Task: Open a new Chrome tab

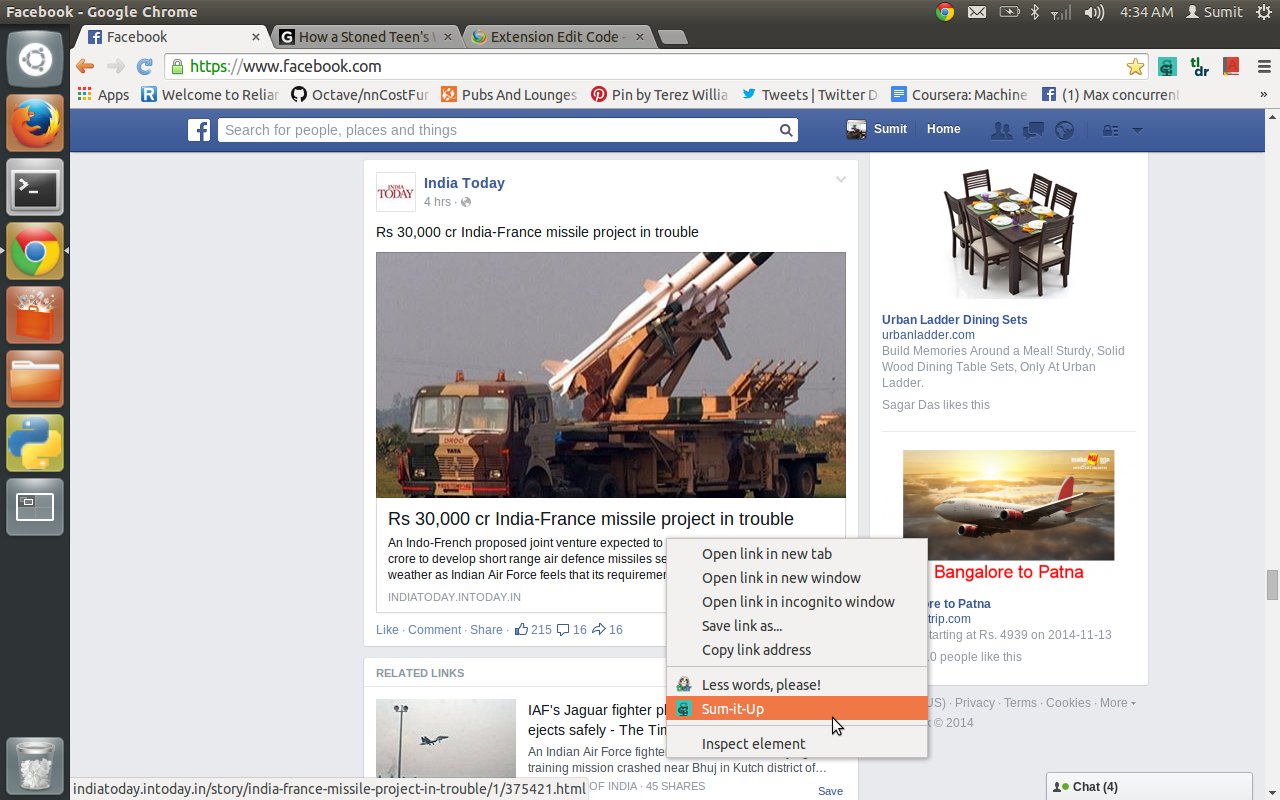Action: (x=673, y=38)
